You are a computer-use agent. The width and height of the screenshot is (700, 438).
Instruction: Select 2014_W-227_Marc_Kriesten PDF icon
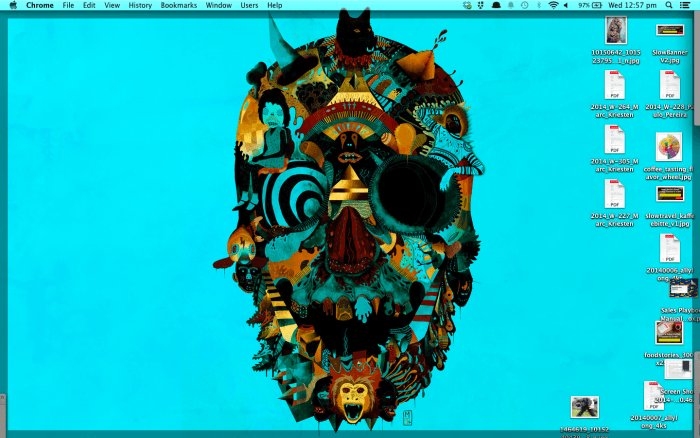615,194
